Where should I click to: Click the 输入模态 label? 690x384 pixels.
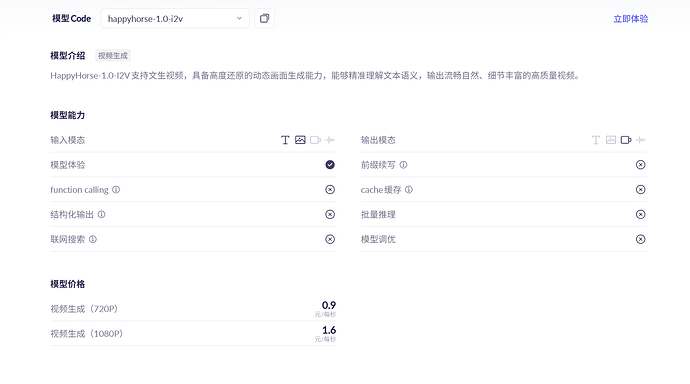[x=68, y=140]
